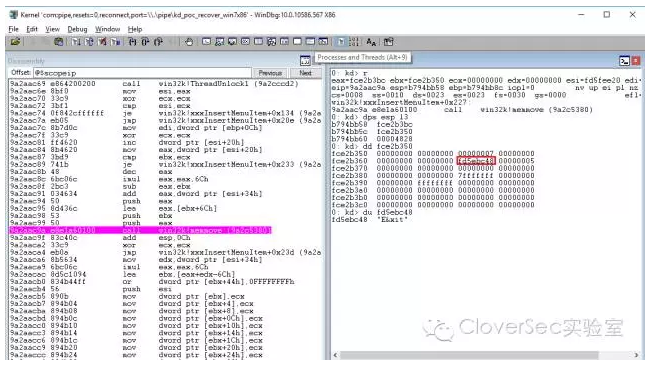Toggle the binary display toolbar button
The height and width of the screenshot is (369, 647).
tap(354, 42)
